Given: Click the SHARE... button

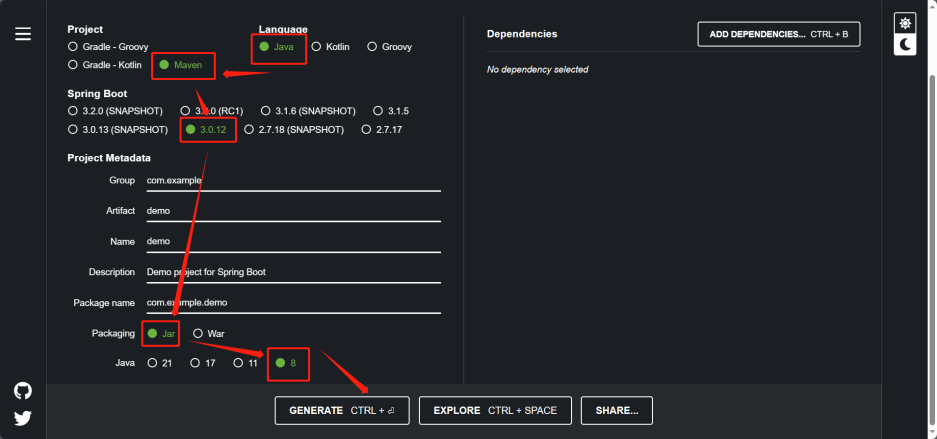Looking at the screenshot, I should click(x=617, y=410).
